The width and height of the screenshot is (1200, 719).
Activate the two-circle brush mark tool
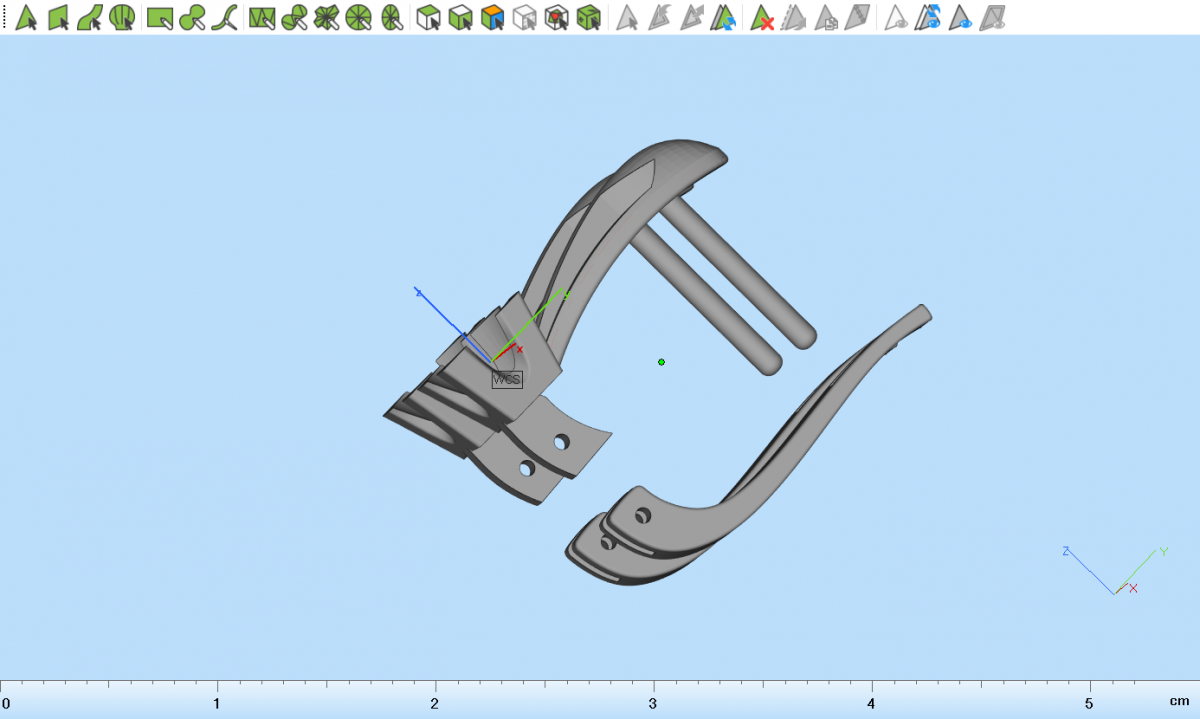pos(193,17)
